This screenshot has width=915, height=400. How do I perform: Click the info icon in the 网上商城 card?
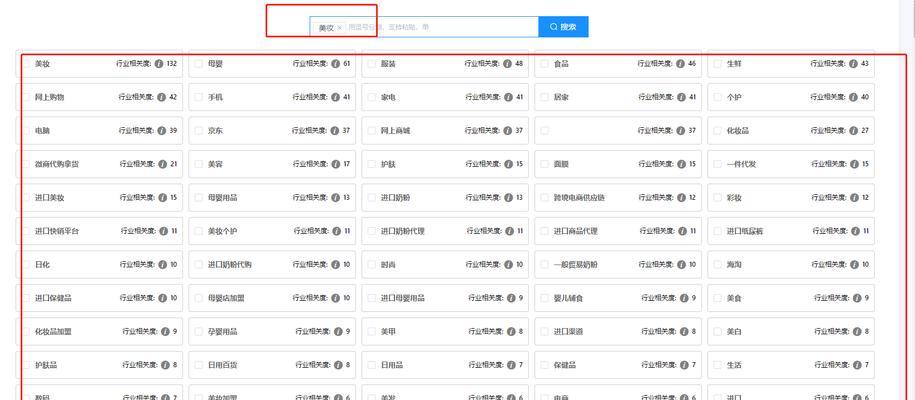508,131
